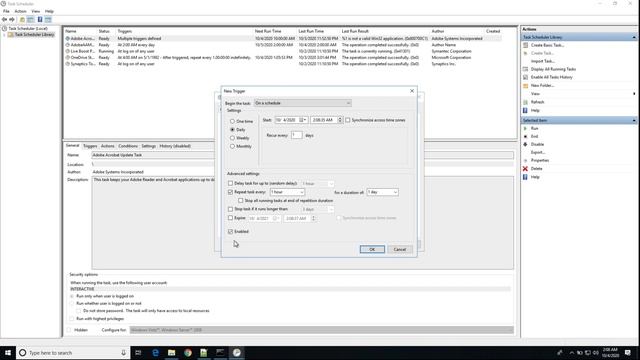
Task: Switch to the Settings tab
Action: (x=148, y=146)
